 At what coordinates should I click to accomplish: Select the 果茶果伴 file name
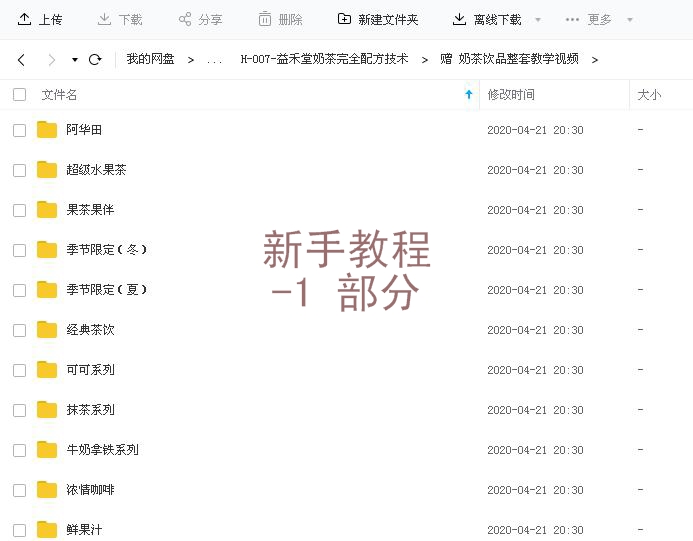(90, 210)
